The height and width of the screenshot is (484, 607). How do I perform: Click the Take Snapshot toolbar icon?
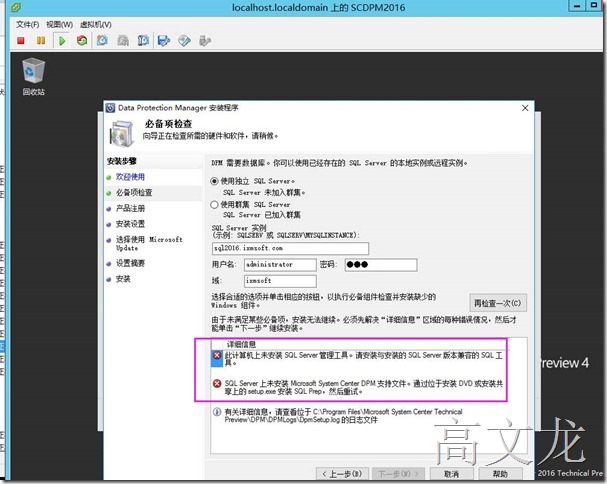(102, 40)
